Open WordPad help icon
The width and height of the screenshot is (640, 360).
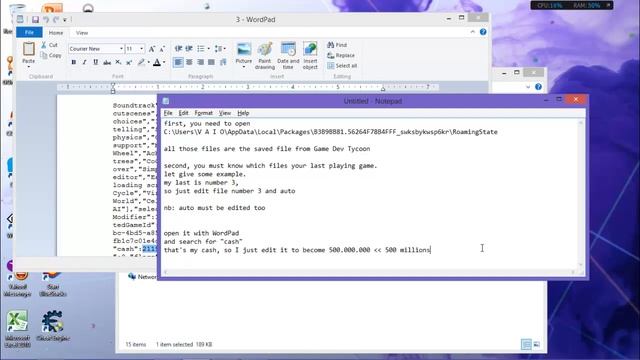coord(483,32)
